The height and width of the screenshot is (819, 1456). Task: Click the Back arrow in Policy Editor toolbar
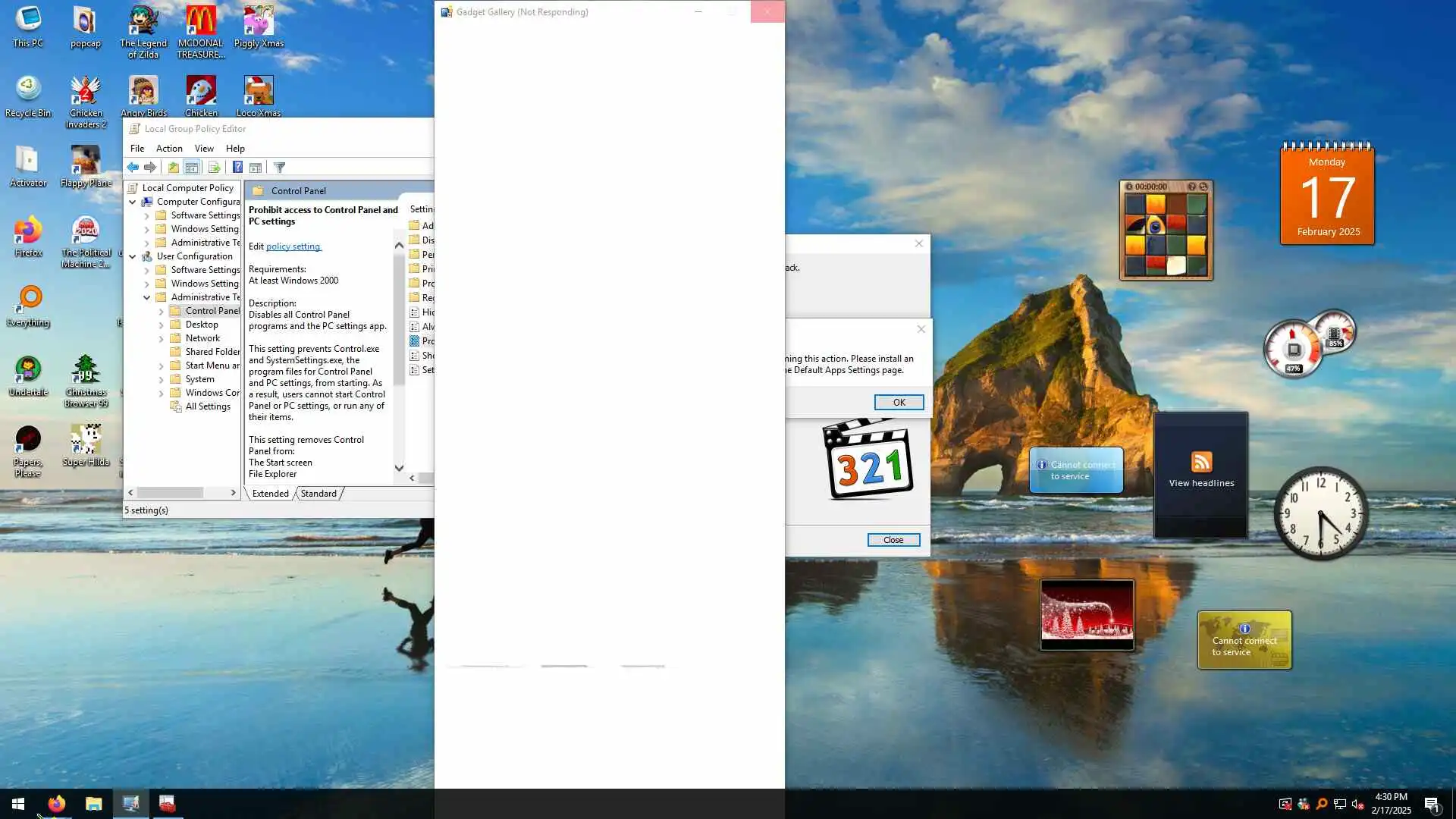click(x=133, y=168)
